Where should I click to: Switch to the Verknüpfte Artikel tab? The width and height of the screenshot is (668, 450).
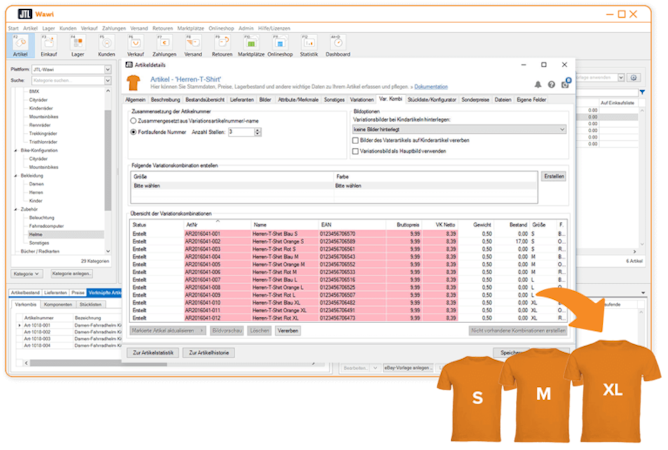click(104, 293)
